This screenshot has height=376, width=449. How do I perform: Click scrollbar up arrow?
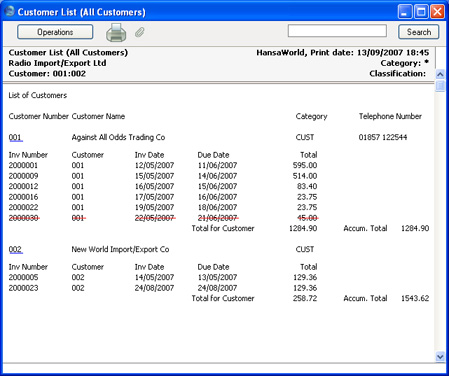click(x=440, y=74)
